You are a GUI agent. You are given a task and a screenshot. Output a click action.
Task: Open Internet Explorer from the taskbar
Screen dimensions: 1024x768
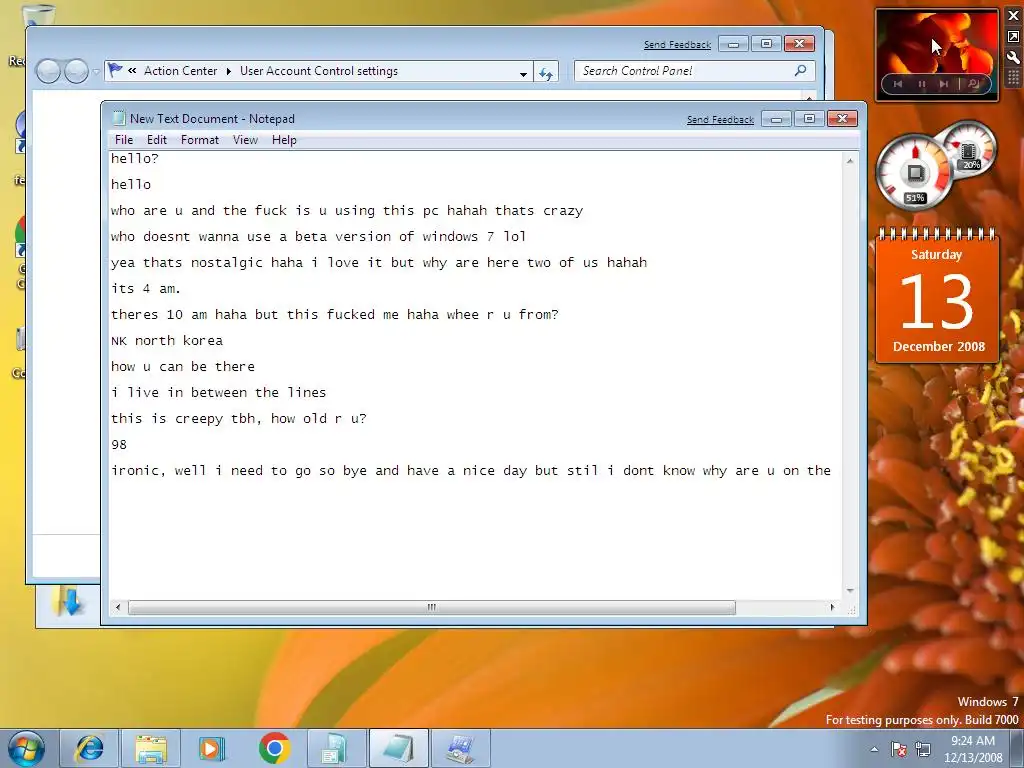click(89, 748)
